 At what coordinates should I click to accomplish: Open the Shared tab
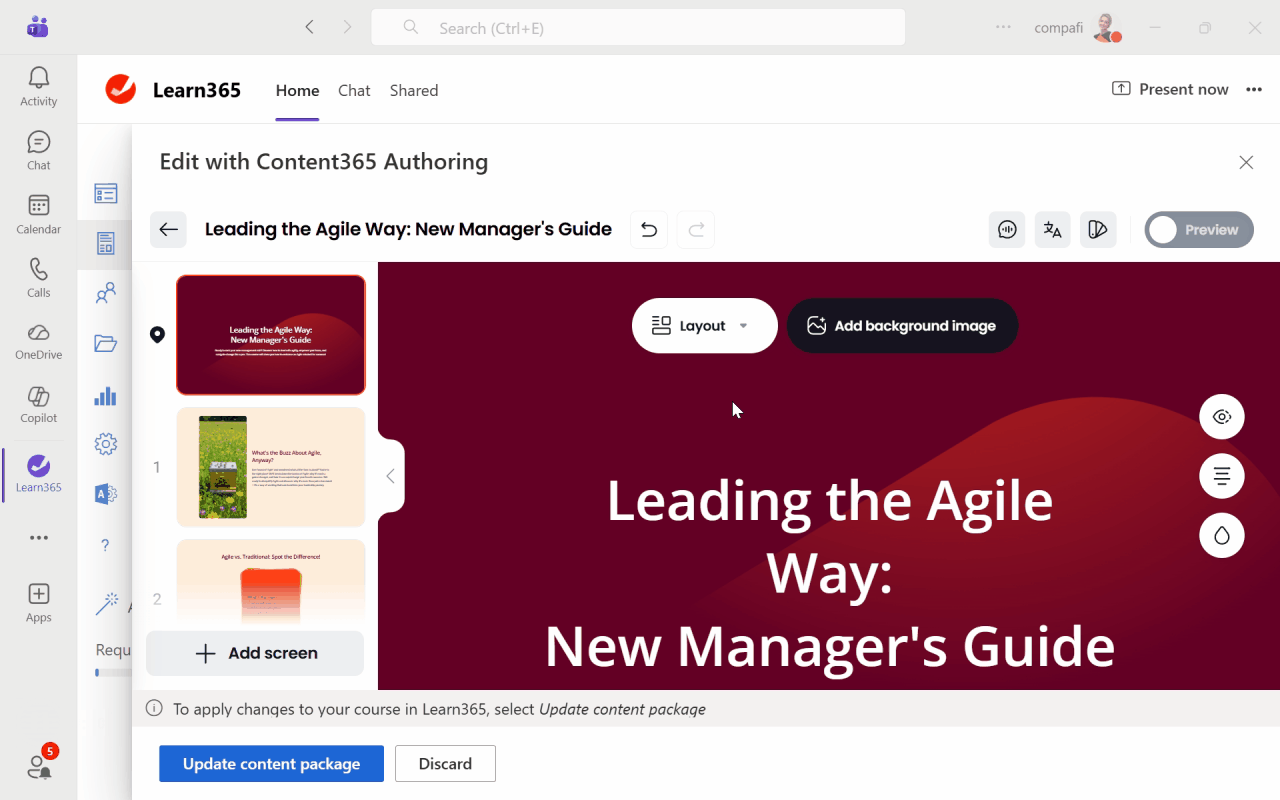413,90
